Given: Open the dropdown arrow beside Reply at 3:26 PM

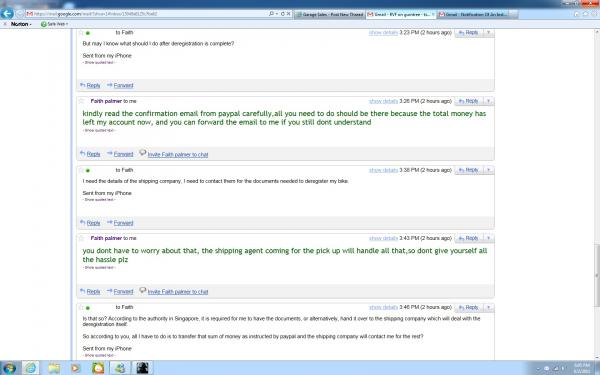Looking at the screenshot, I should click(x=488, y=101).
